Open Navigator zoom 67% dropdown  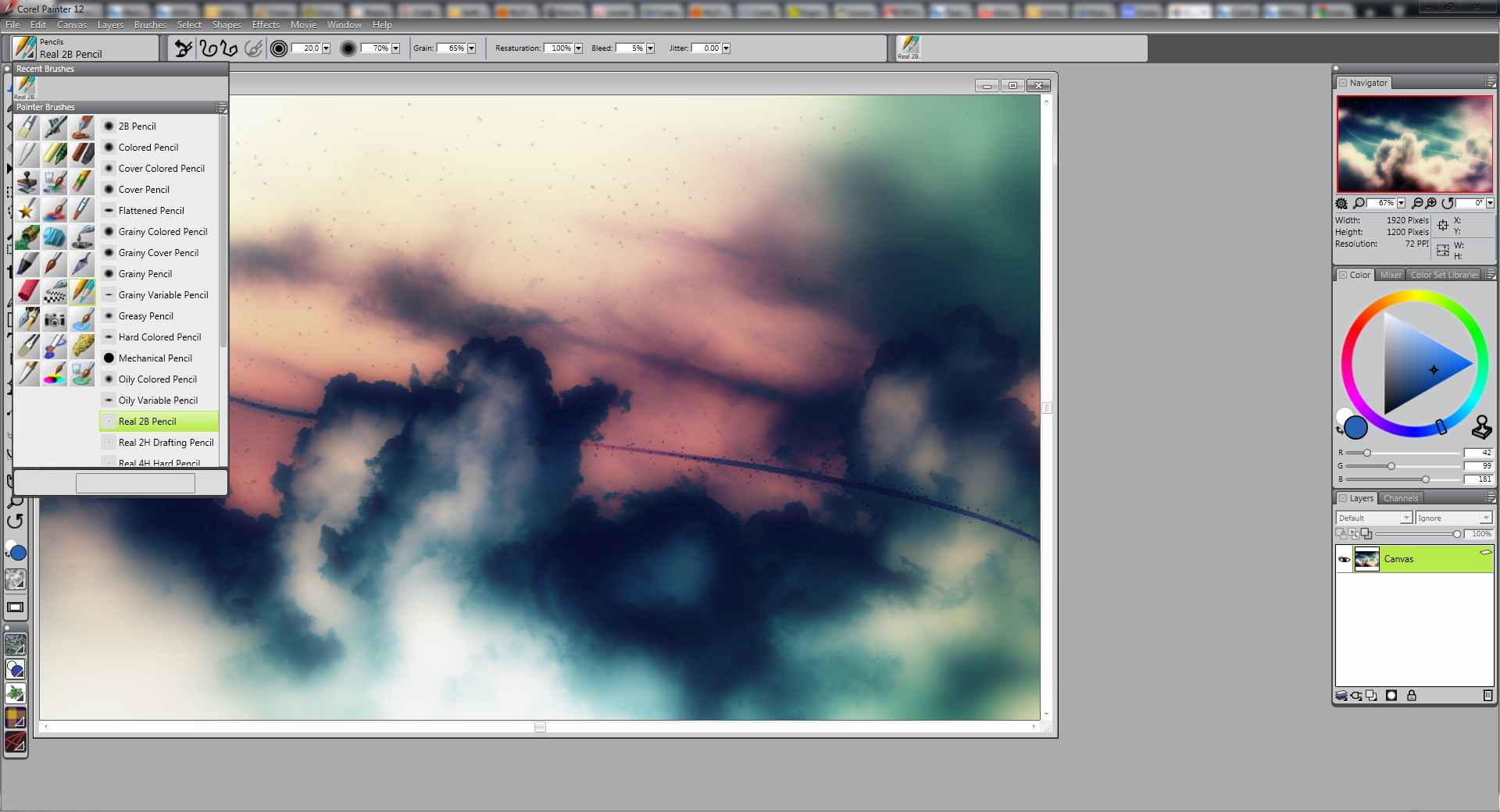tap(1401, 203)
